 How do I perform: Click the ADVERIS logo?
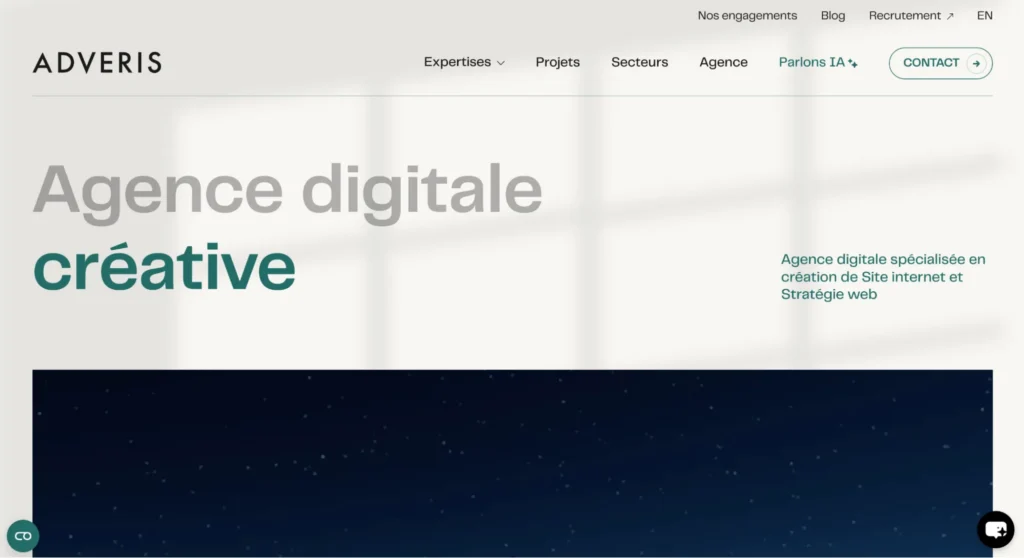[97, 63]
